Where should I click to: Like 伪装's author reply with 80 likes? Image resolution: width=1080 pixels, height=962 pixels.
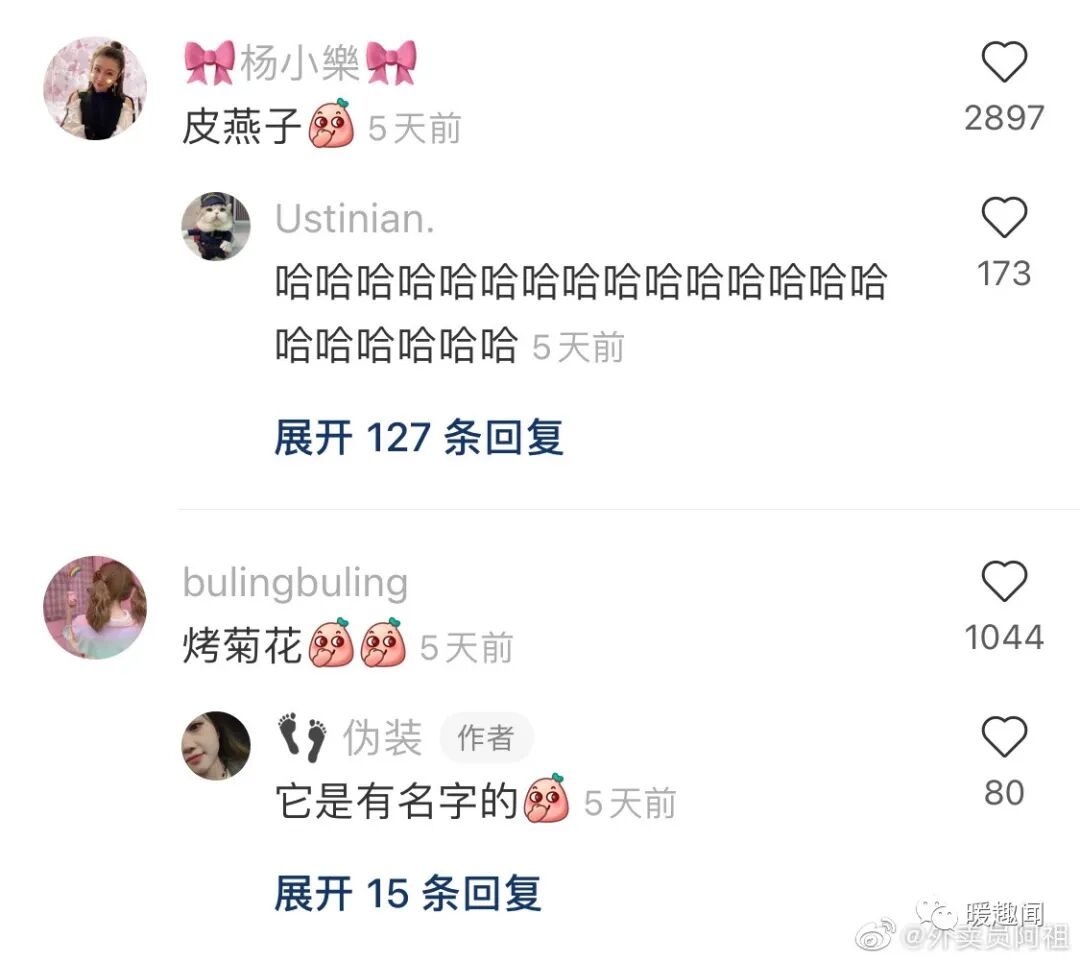[x=1004, y=737]
